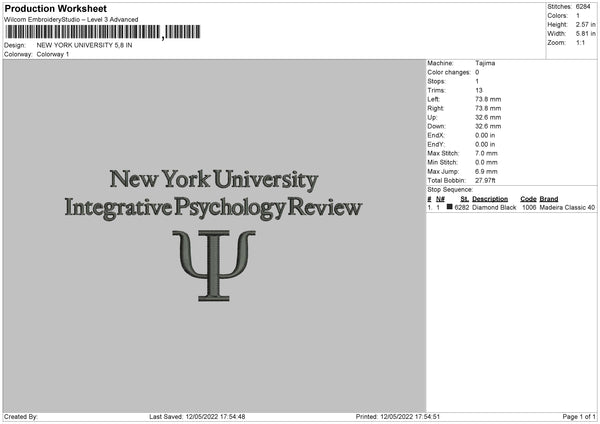Viewport: 600px width, 424px height.
Task: Click the N# column header
Action: tap(440, 199)
